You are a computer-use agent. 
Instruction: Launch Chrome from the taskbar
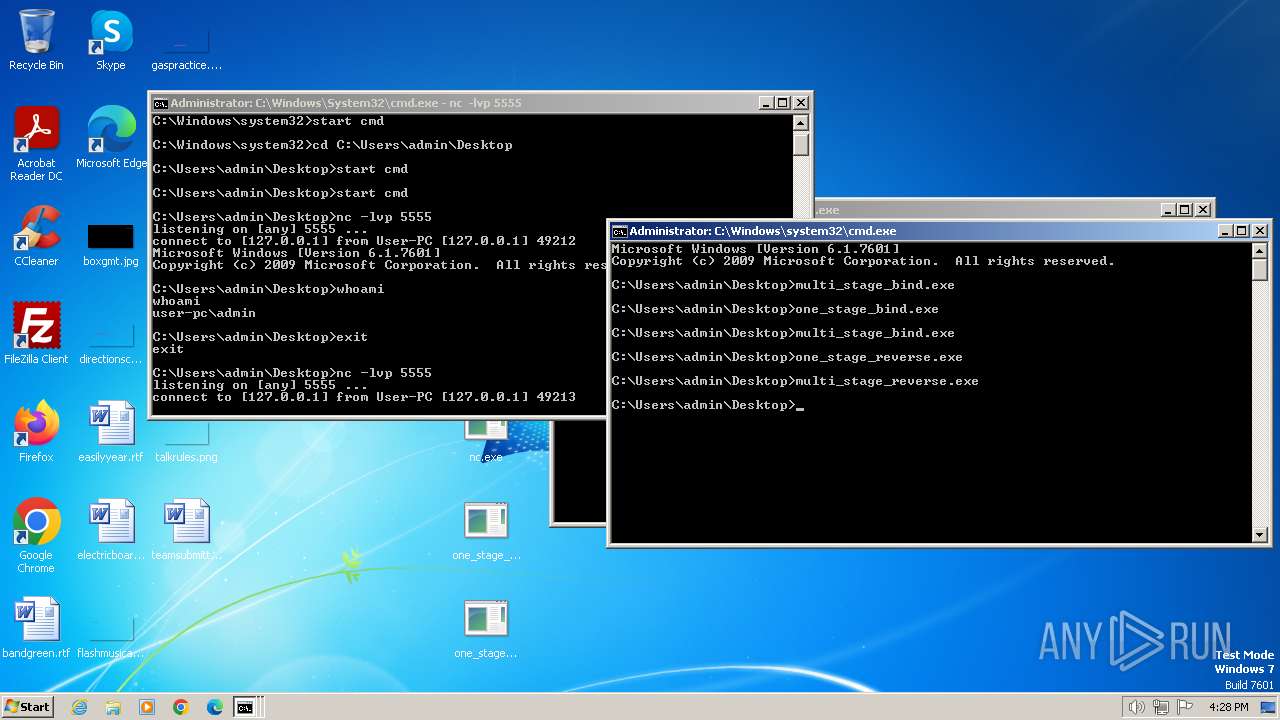click(x=181, y=707)
